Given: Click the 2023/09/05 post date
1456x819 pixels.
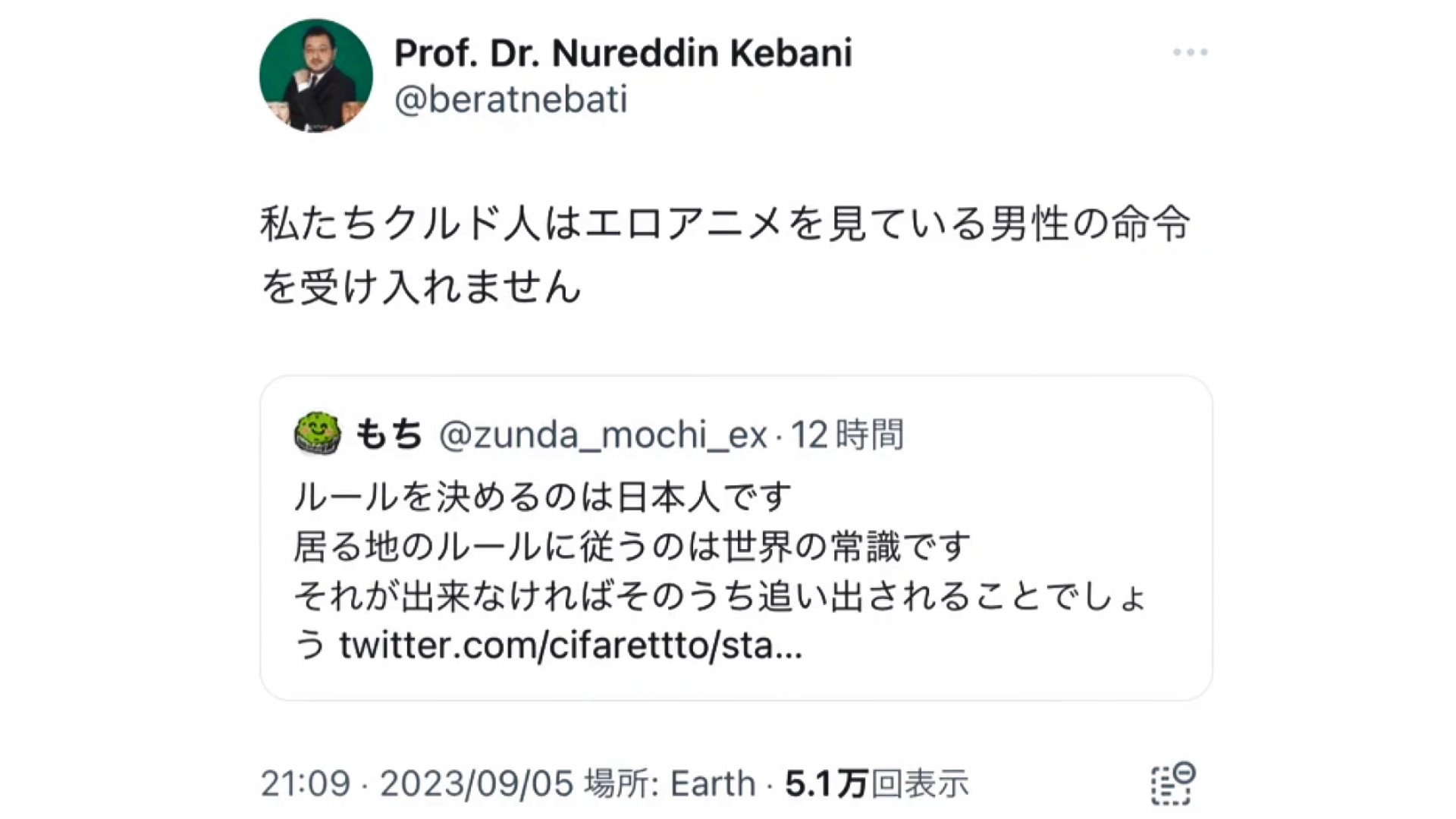Looking at the screenshot, I should click(x=476, y=783).
